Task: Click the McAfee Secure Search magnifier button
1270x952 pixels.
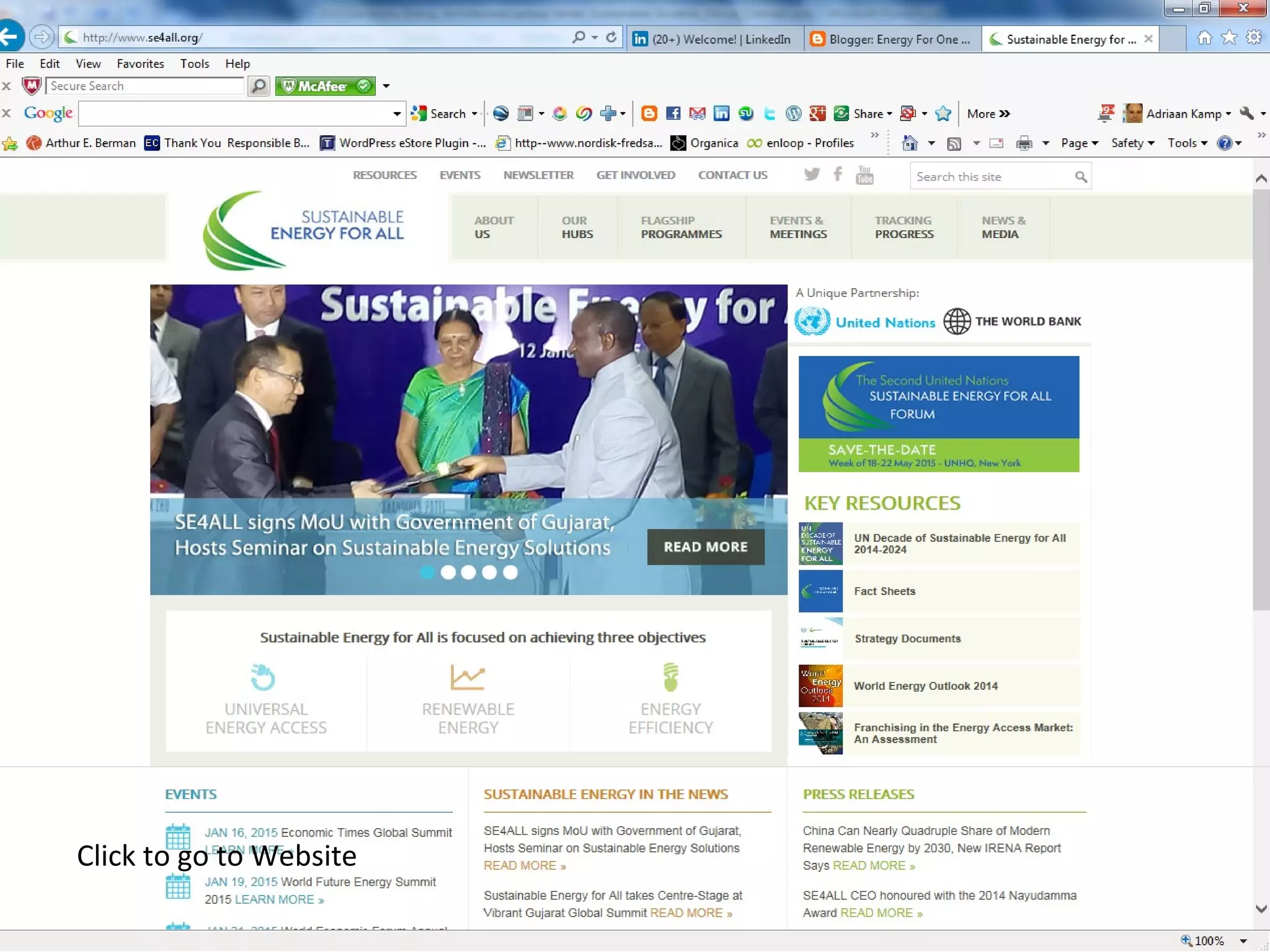Action: (x=259, y=86)
